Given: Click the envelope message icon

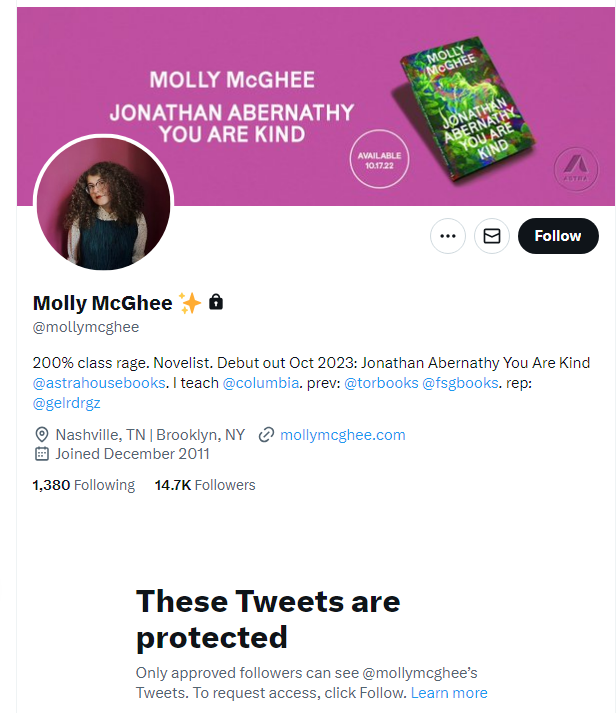Looking at the screenshot, I should [x=492, y=236].
